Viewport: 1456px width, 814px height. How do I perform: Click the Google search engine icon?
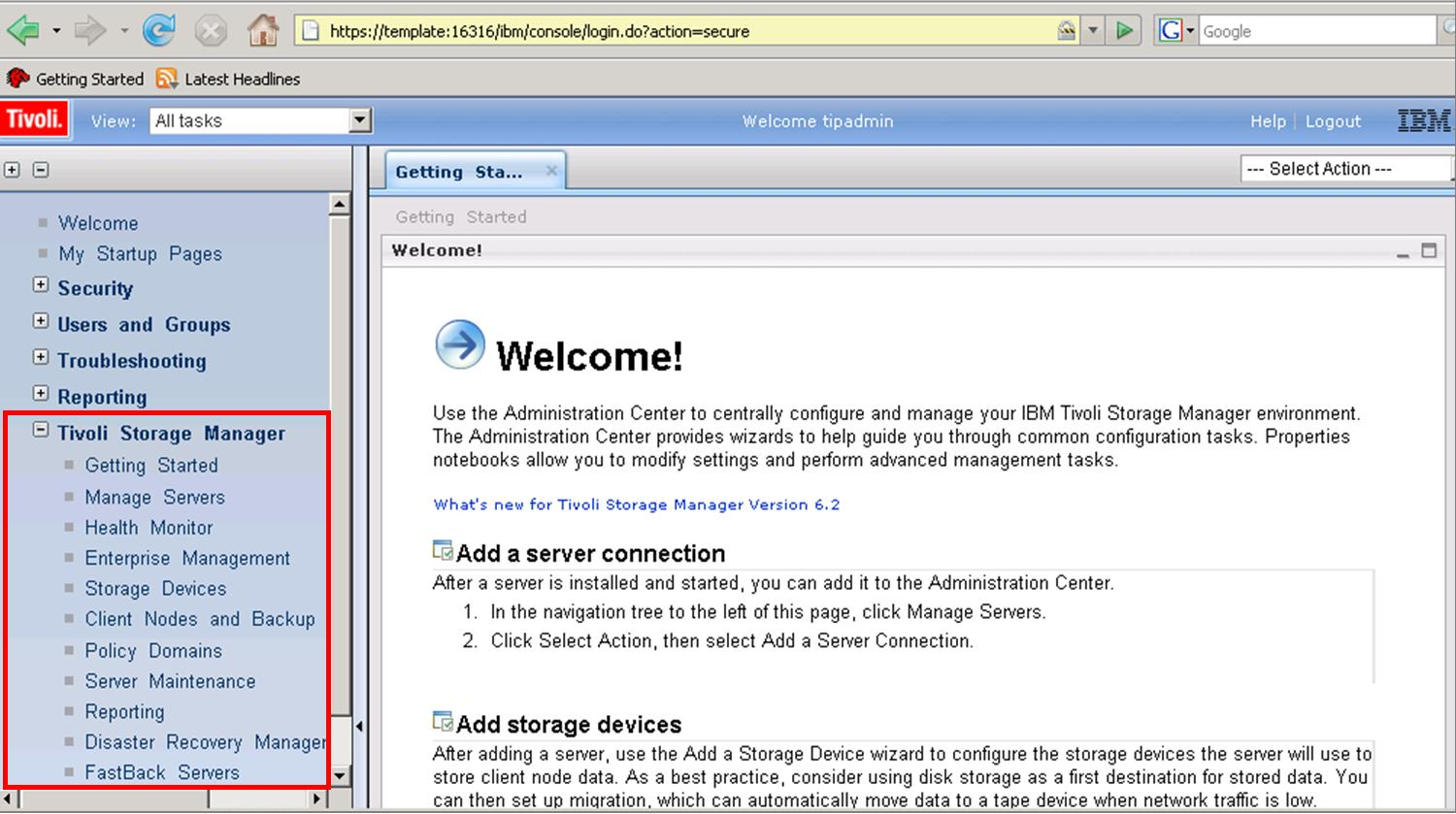pyautogui.click(x=1171, y=31)
